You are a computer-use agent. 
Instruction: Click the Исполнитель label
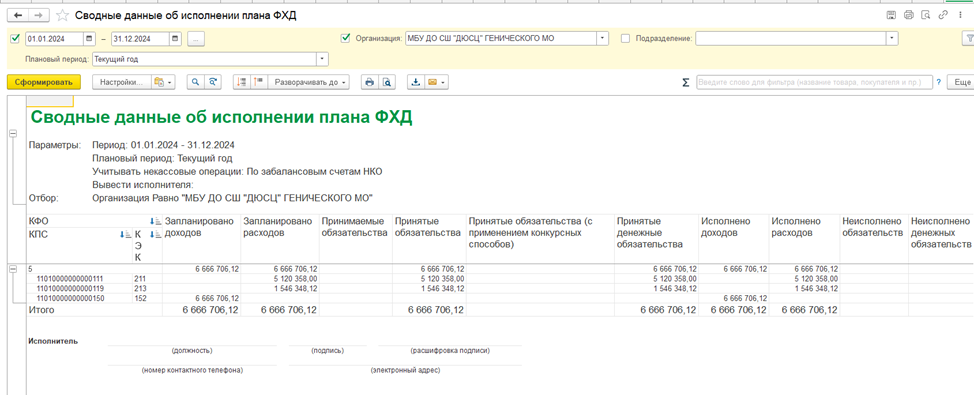coord(53,341)
